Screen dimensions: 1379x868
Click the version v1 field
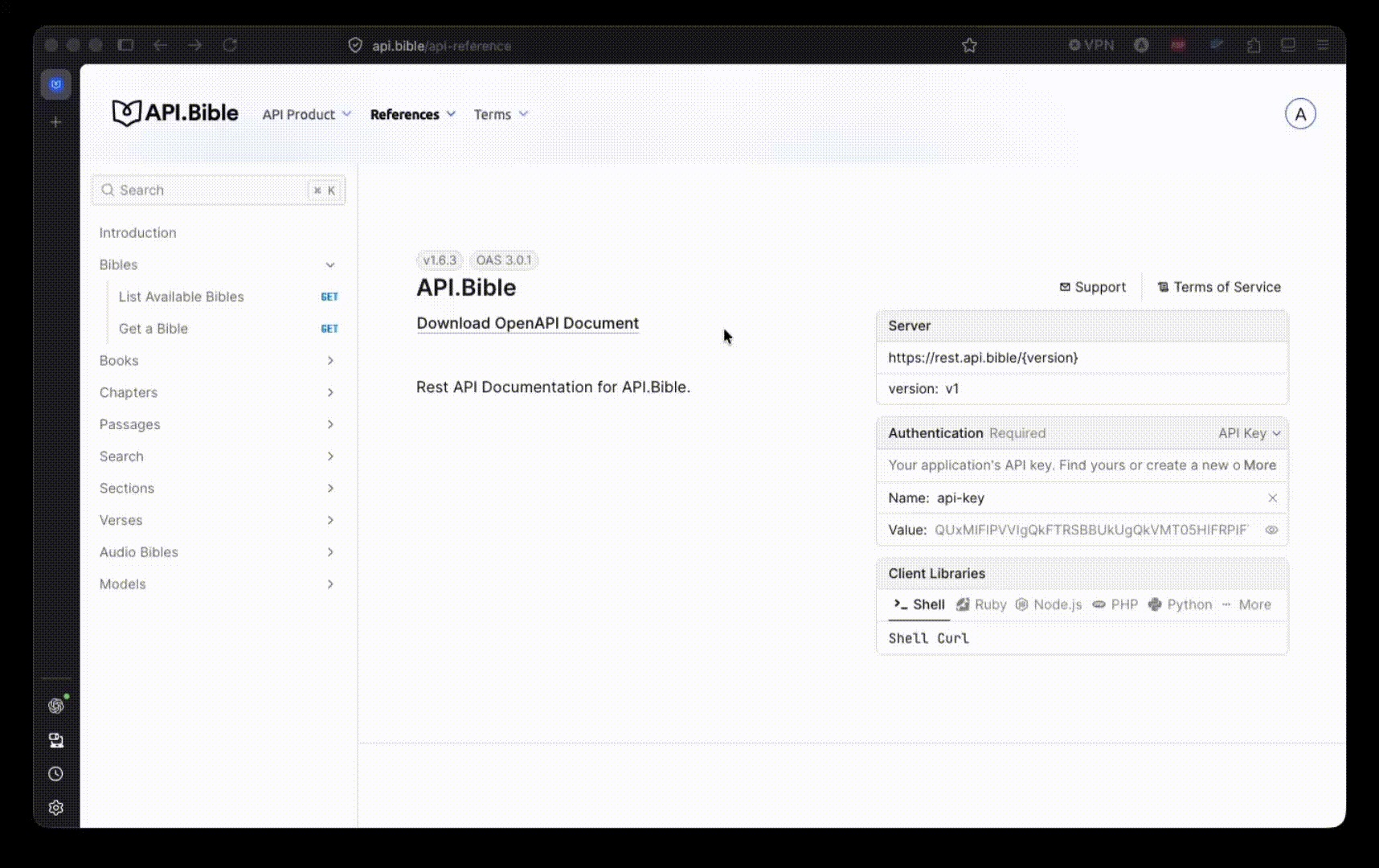click(x=1082, y=389)
